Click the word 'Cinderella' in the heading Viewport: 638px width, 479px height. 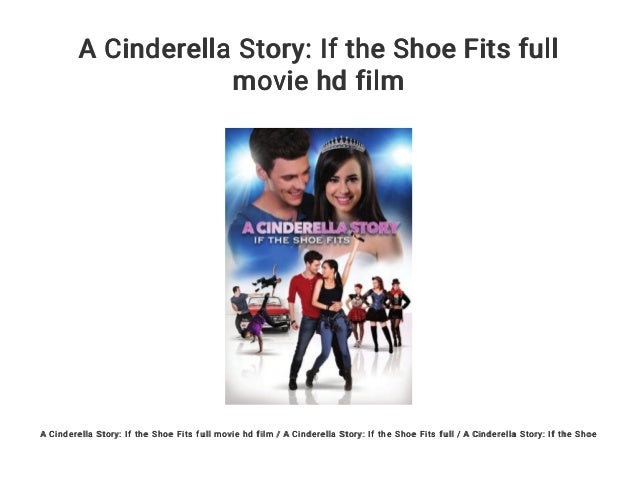pos(167,48)
